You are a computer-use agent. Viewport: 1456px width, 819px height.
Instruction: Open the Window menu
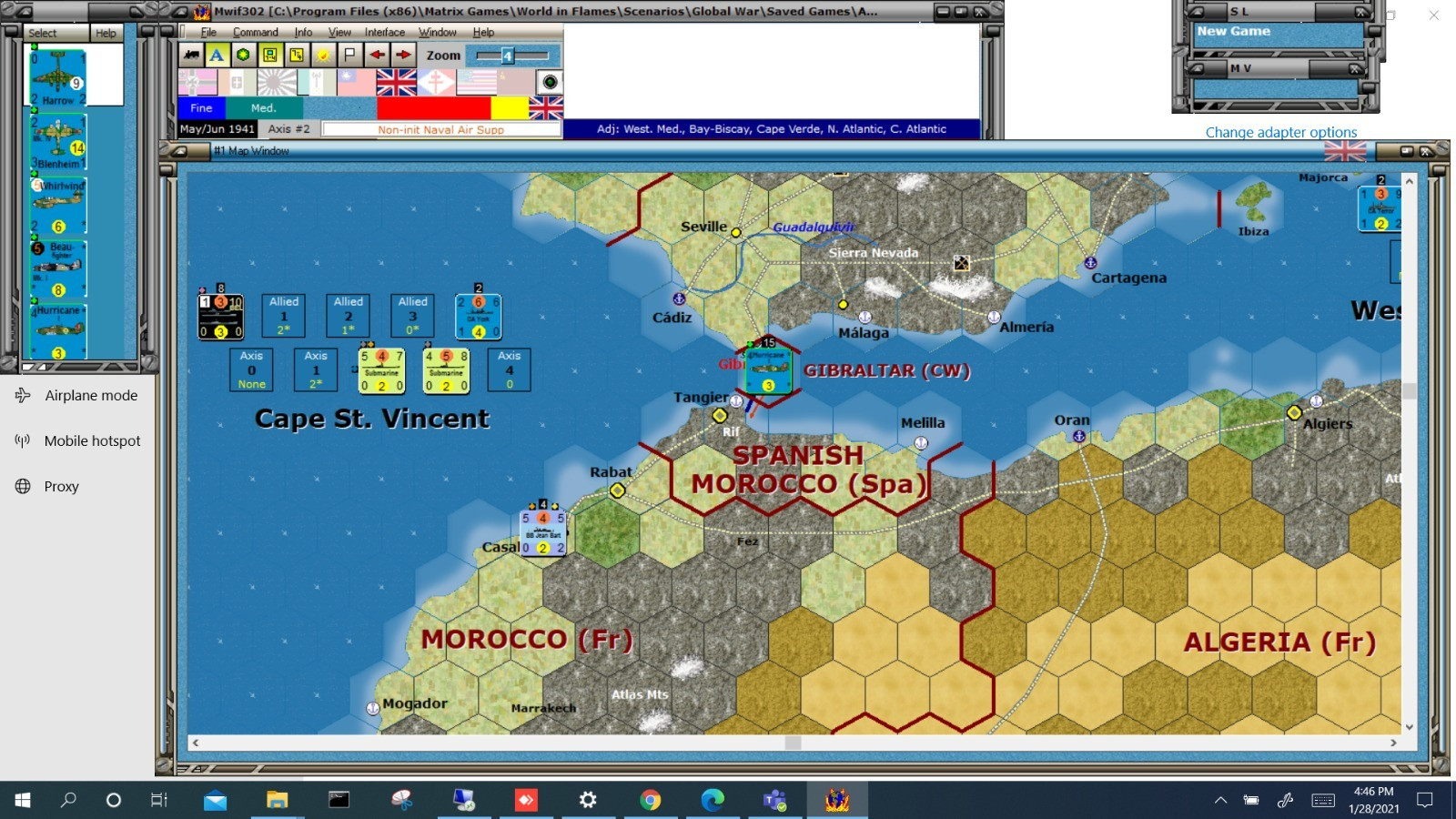pos(438,33)
